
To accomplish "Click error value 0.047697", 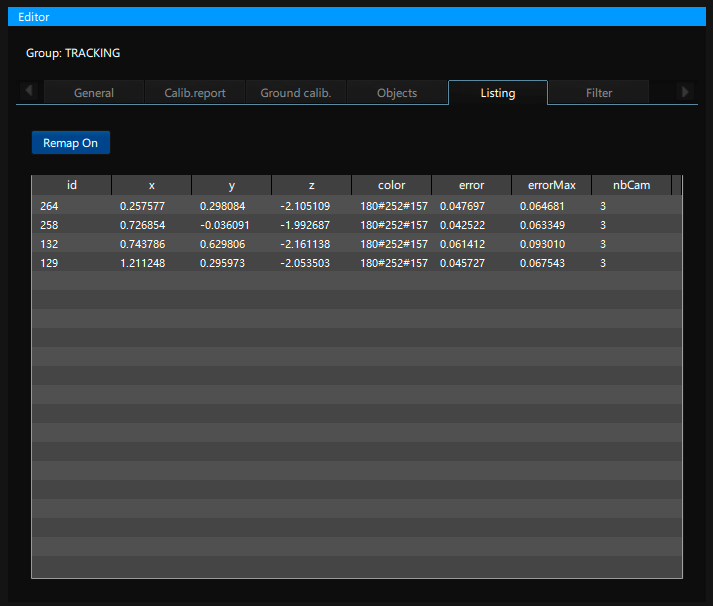I will point(462,206).
